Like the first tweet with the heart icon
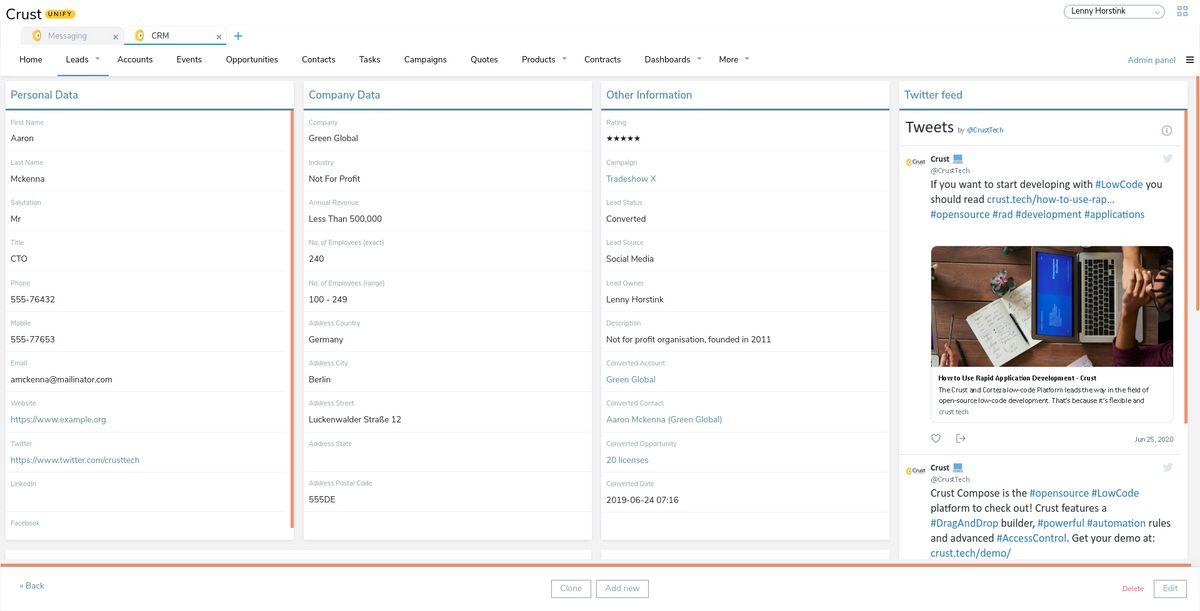Screen dimensions: 1200x611 point(936,438)
